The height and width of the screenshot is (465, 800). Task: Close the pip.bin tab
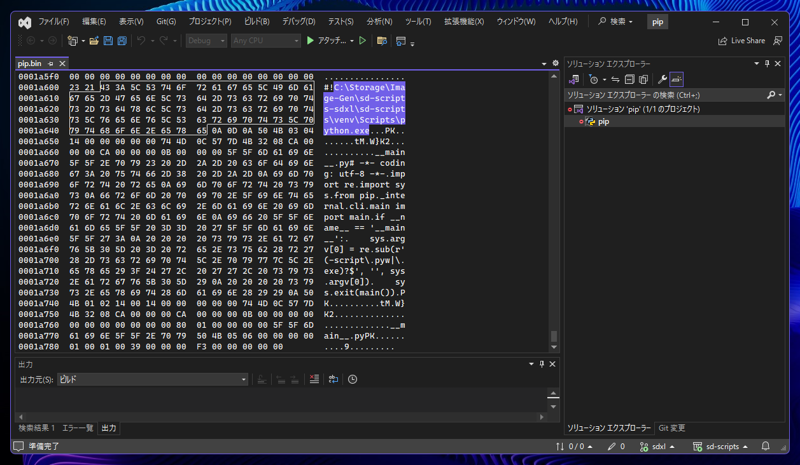pos(62,64)
